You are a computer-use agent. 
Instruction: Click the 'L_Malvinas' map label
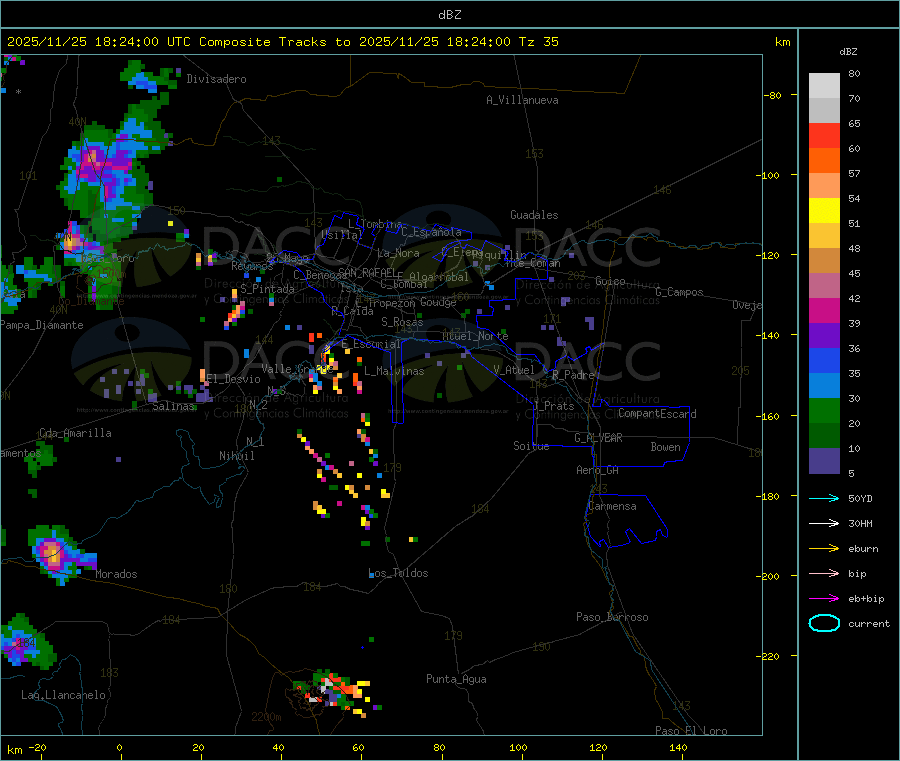394,371
